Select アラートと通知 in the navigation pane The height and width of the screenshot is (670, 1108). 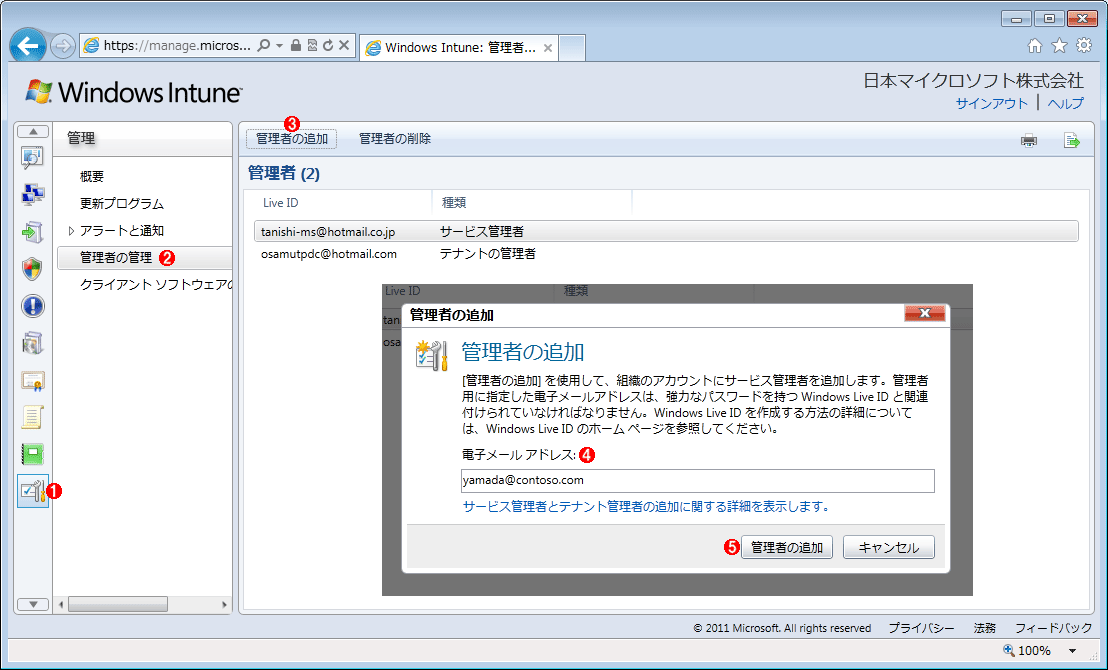click(122, 230)
